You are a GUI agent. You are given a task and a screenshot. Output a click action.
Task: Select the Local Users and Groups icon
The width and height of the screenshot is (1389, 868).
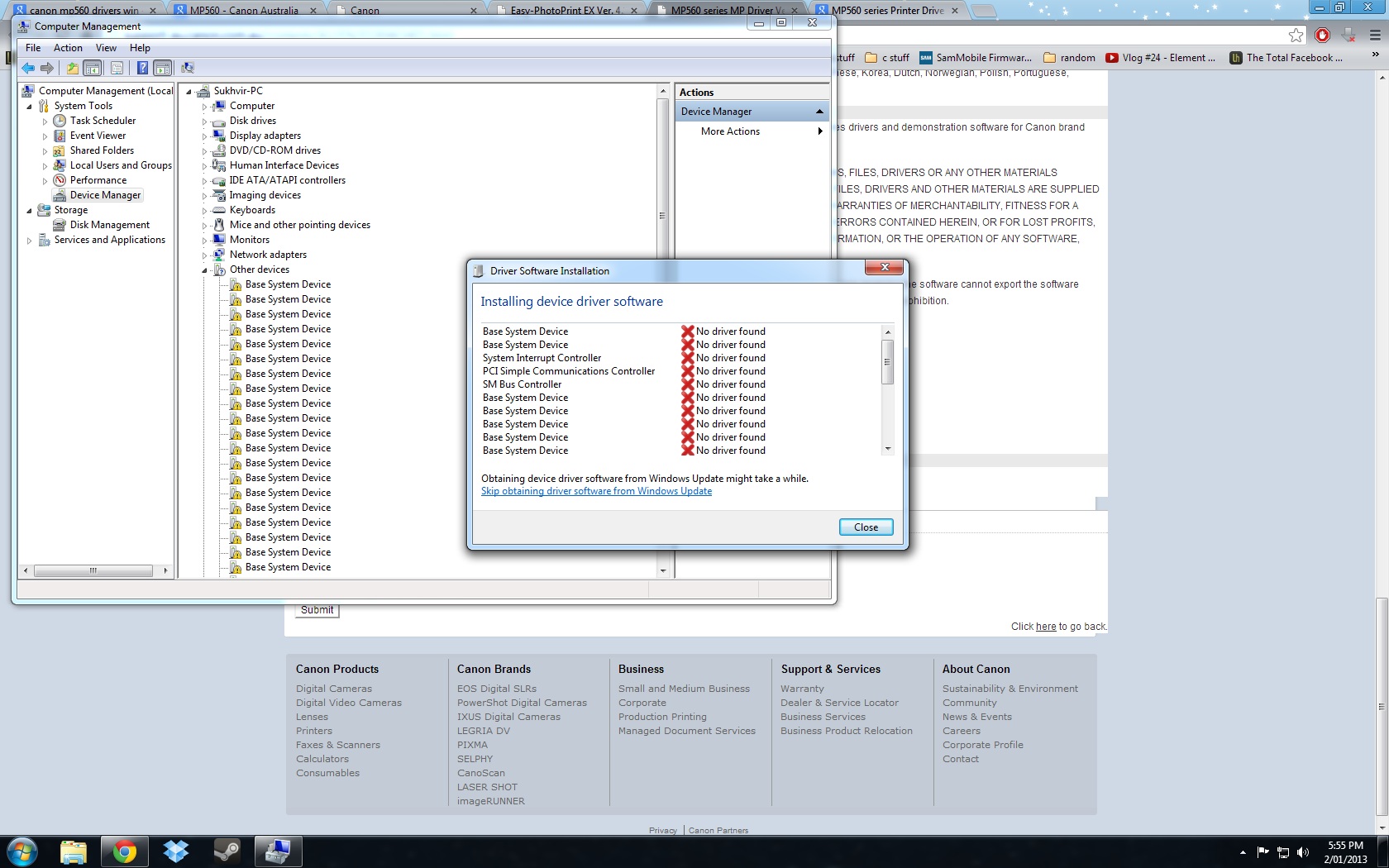click(60, 165)
